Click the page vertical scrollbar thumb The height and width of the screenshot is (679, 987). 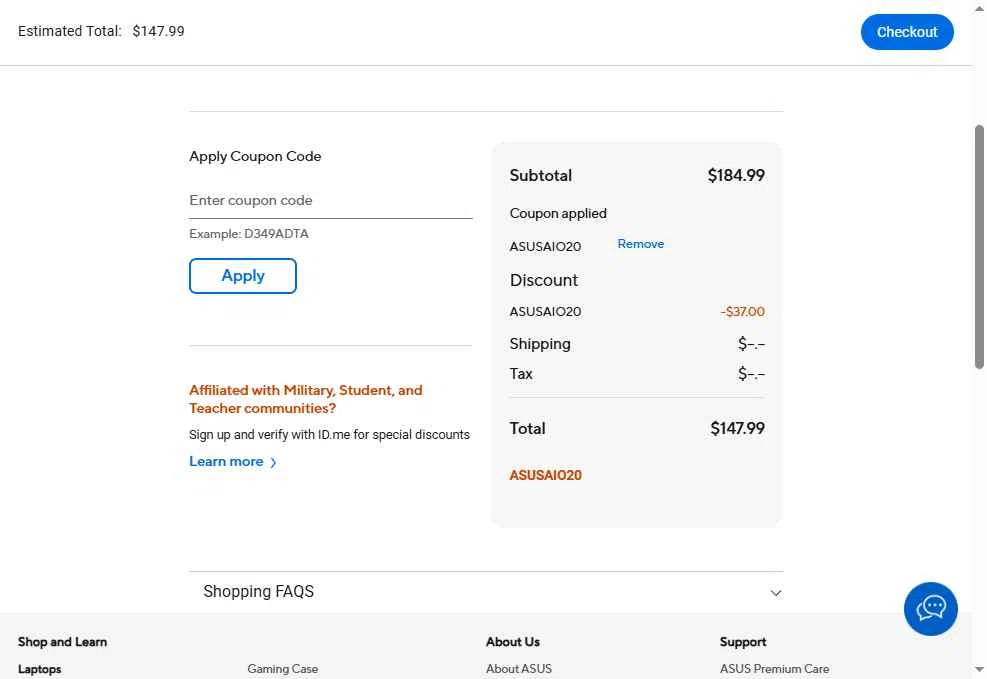pos(979,247)
